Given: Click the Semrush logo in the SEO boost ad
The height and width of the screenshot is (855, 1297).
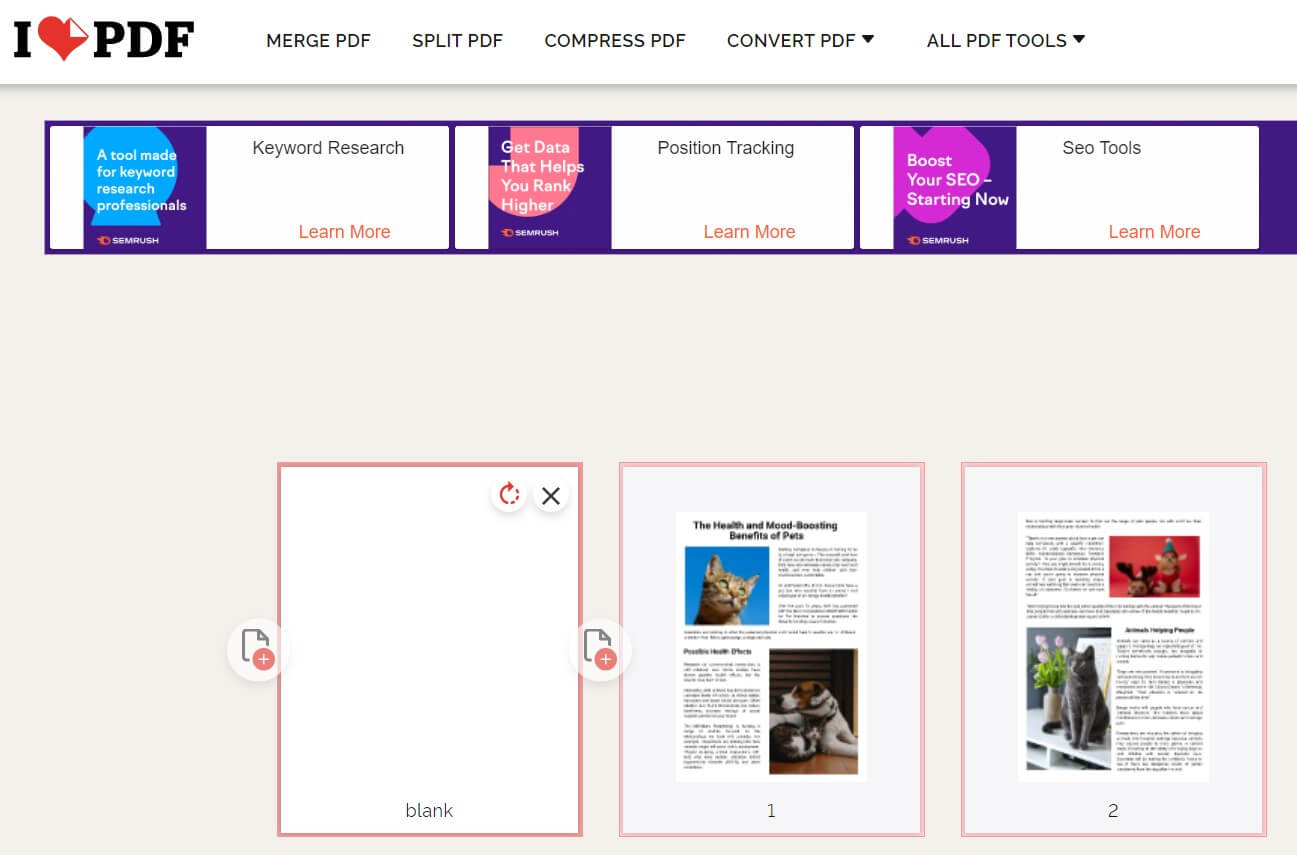Looking at the screenshot, I should [x=937, y=240].
